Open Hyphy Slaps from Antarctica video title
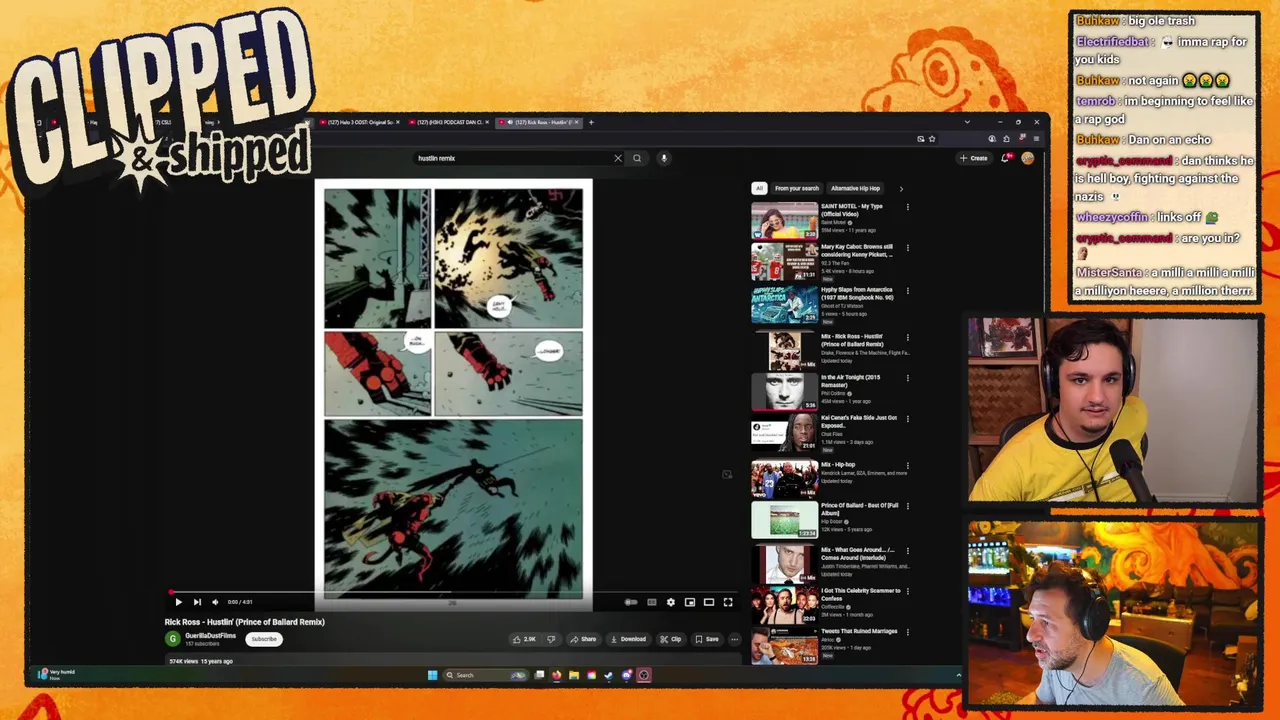Viewport: 1280px width, 720px height. [x=857, y=293]
